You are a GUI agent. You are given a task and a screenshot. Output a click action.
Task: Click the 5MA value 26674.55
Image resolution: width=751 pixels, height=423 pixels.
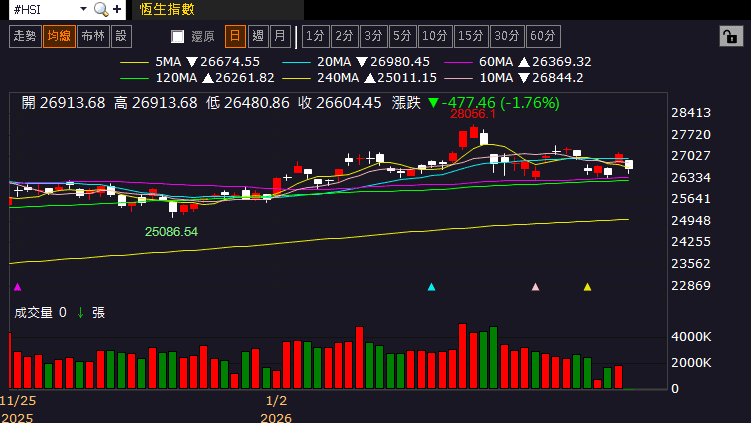click(x=230, y=62)
